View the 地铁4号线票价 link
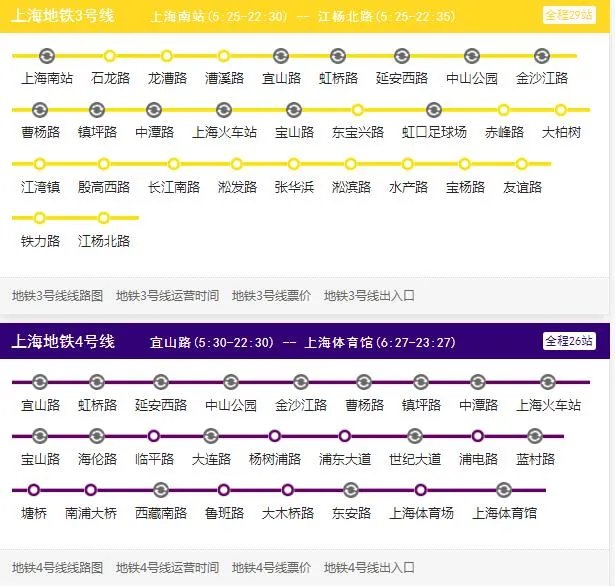 pos(271,568)
